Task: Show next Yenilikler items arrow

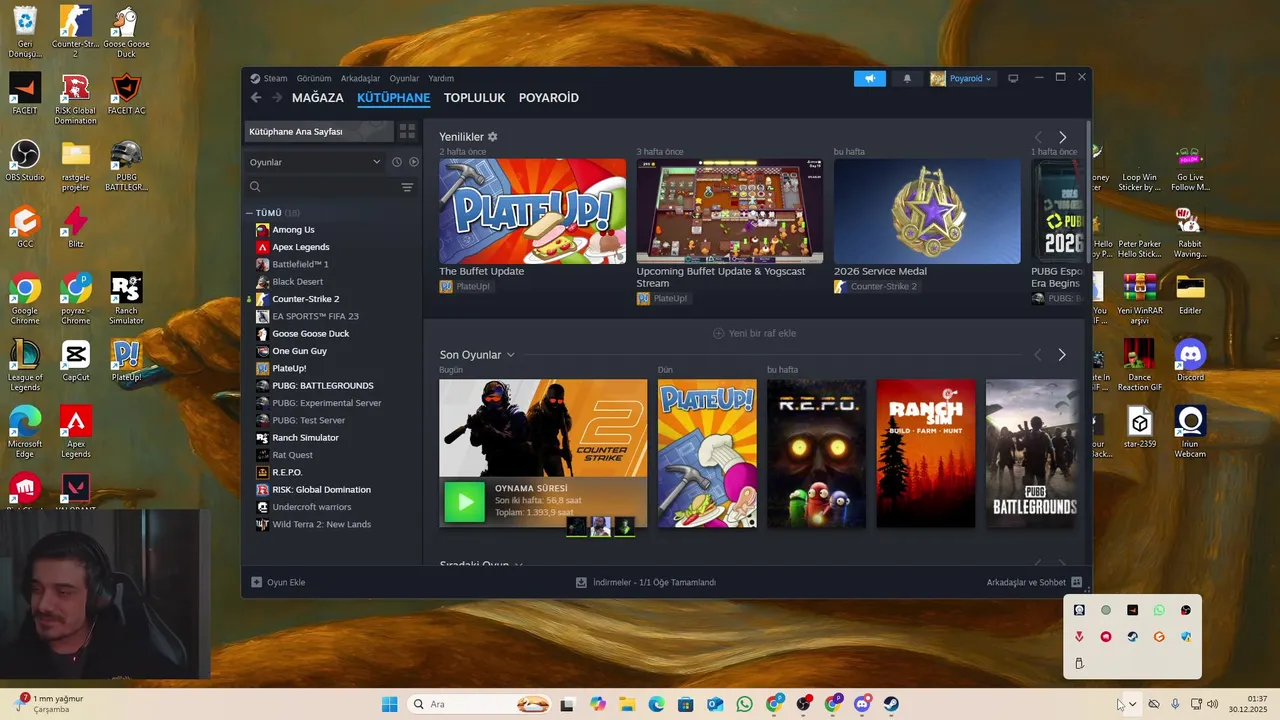Action: click(1062, 137)
